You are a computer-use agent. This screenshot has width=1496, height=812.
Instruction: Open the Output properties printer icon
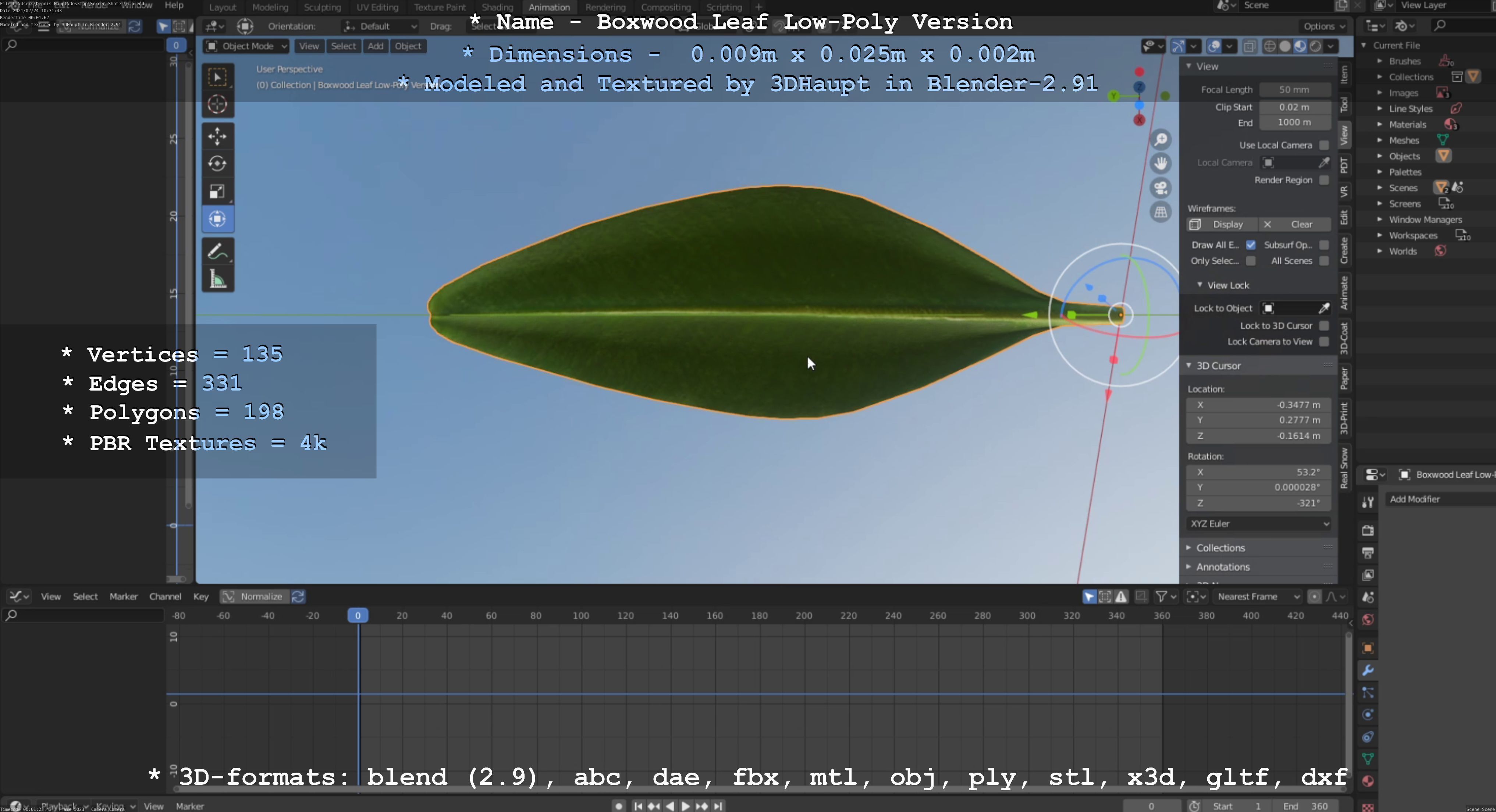[1368, 553]
